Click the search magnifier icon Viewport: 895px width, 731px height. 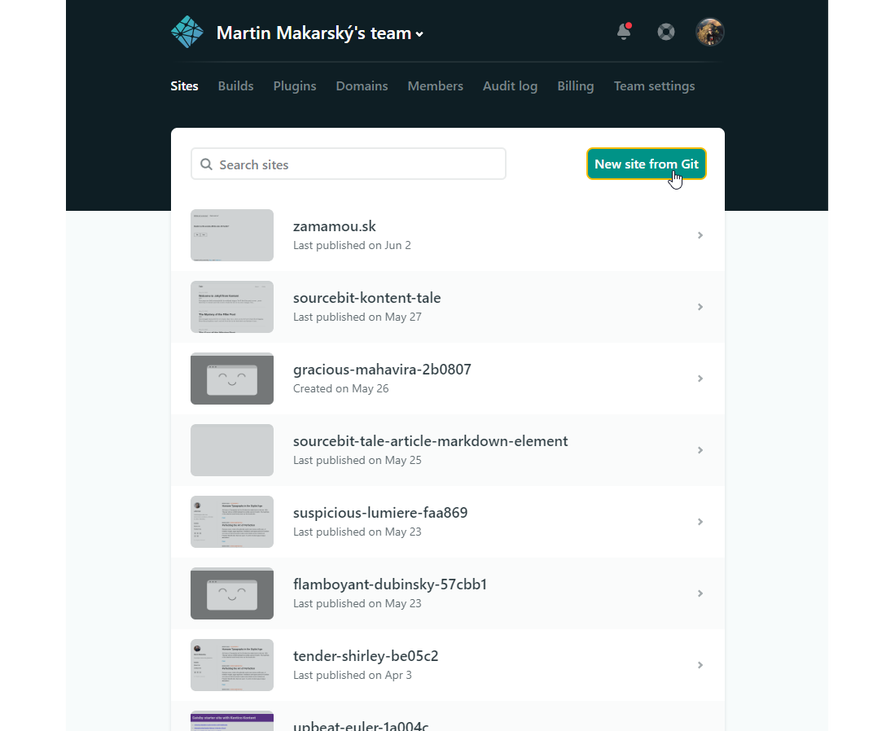206,164
